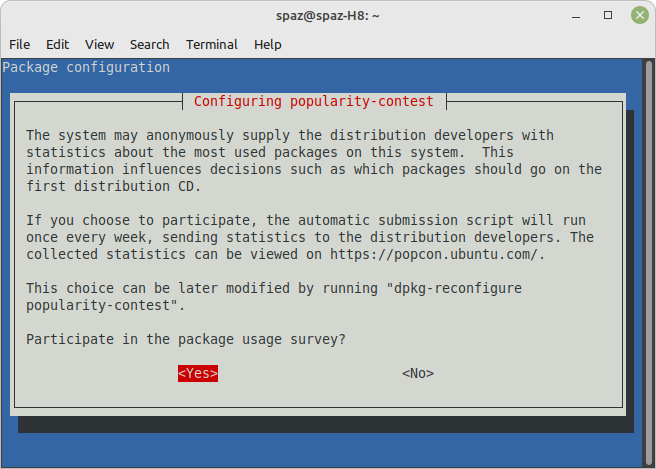Click the 'first distribution CD.' line
Image resolution: width=656 pixels, height=469 pixels.
(x=114, y=186)
